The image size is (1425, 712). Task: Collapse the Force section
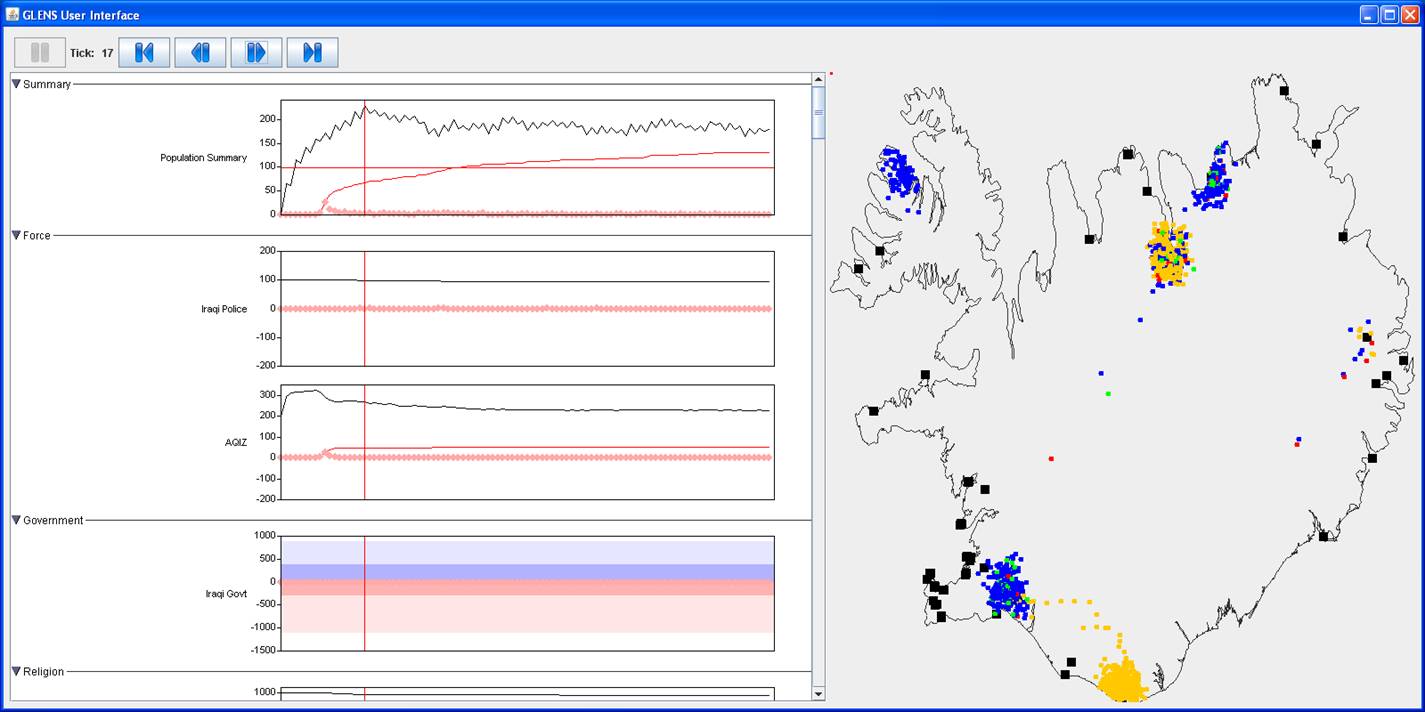[16, 235]
